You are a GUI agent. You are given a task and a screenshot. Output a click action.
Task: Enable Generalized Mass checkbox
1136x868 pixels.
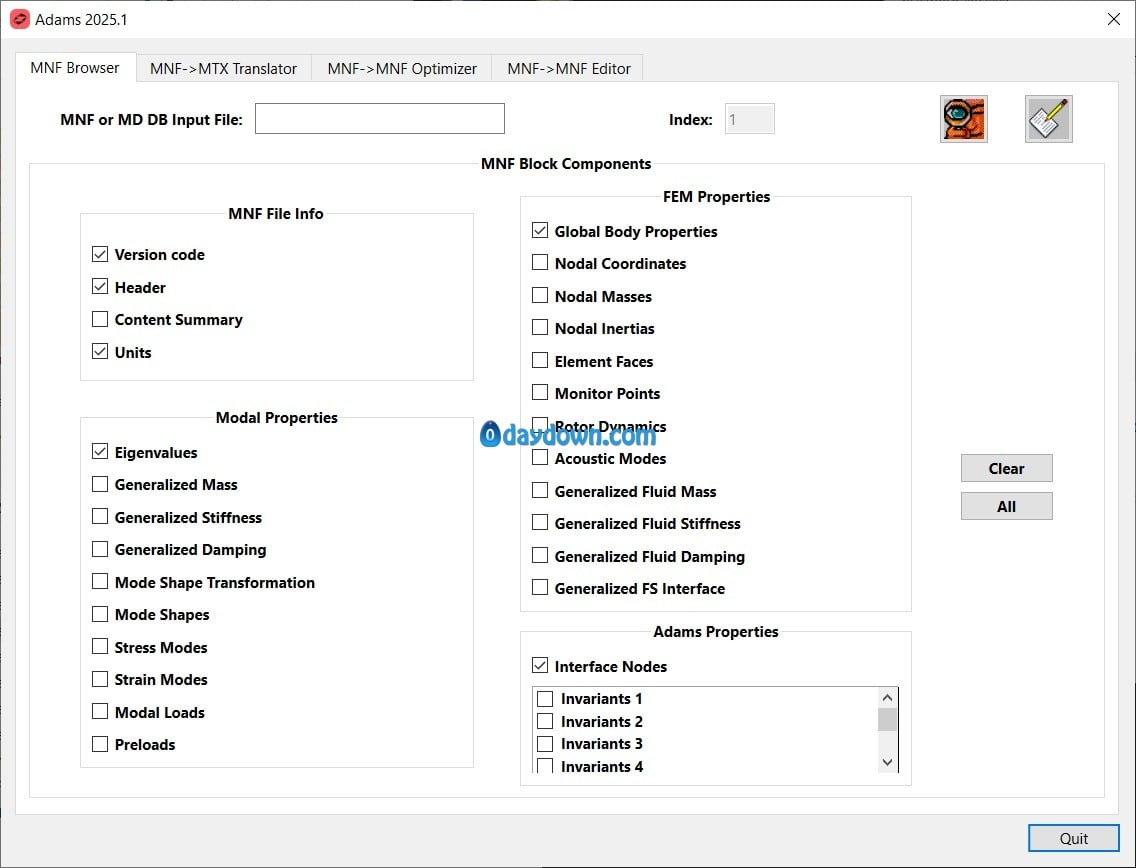100,484
